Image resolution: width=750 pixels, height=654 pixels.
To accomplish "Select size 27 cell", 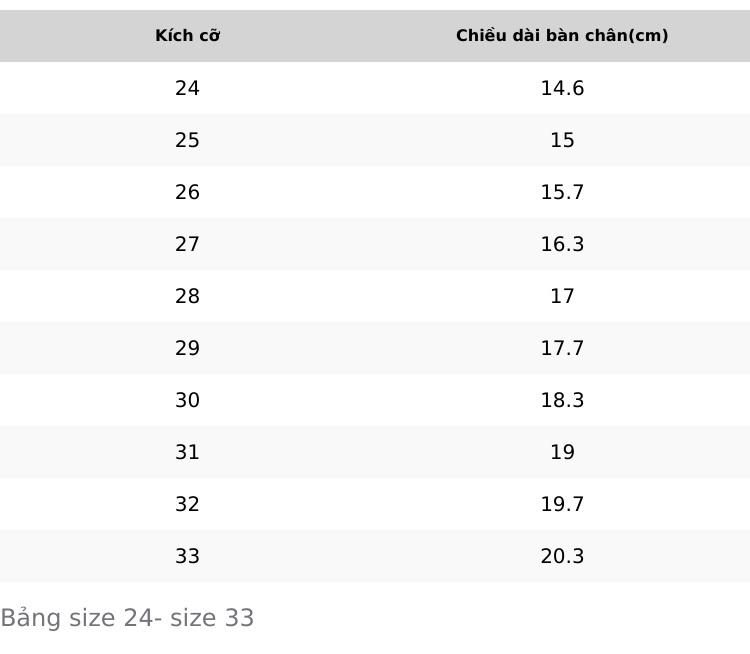I will click(187, 244).
